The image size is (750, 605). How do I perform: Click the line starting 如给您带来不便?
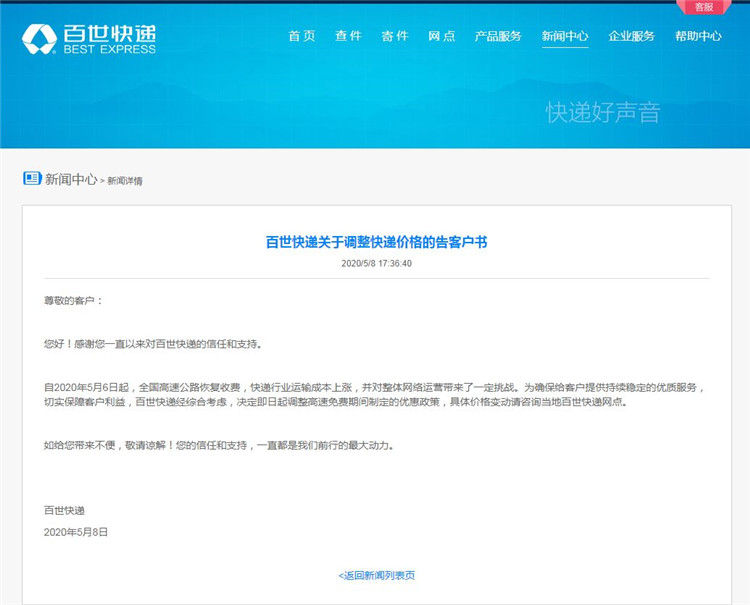[x=219, y=445]
